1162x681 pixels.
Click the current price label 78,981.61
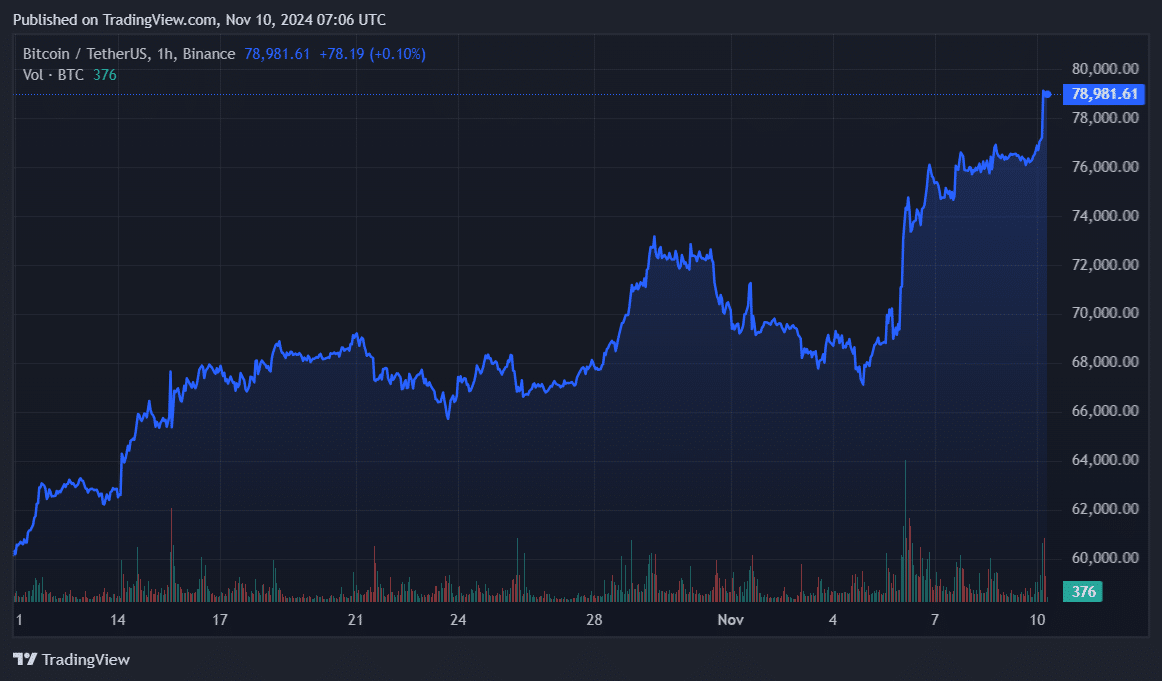pos(1105,94)
